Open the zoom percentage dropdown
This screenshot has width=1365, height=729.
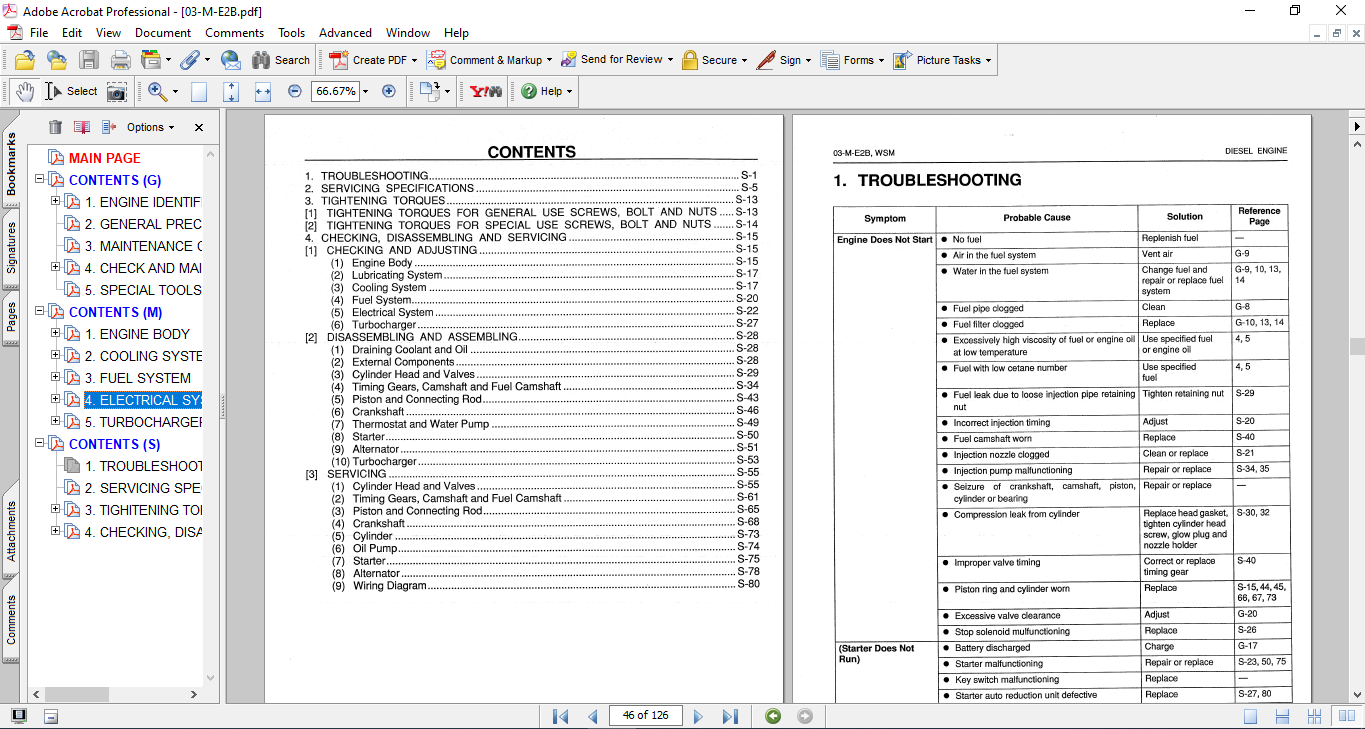click(x=365, y=91)
